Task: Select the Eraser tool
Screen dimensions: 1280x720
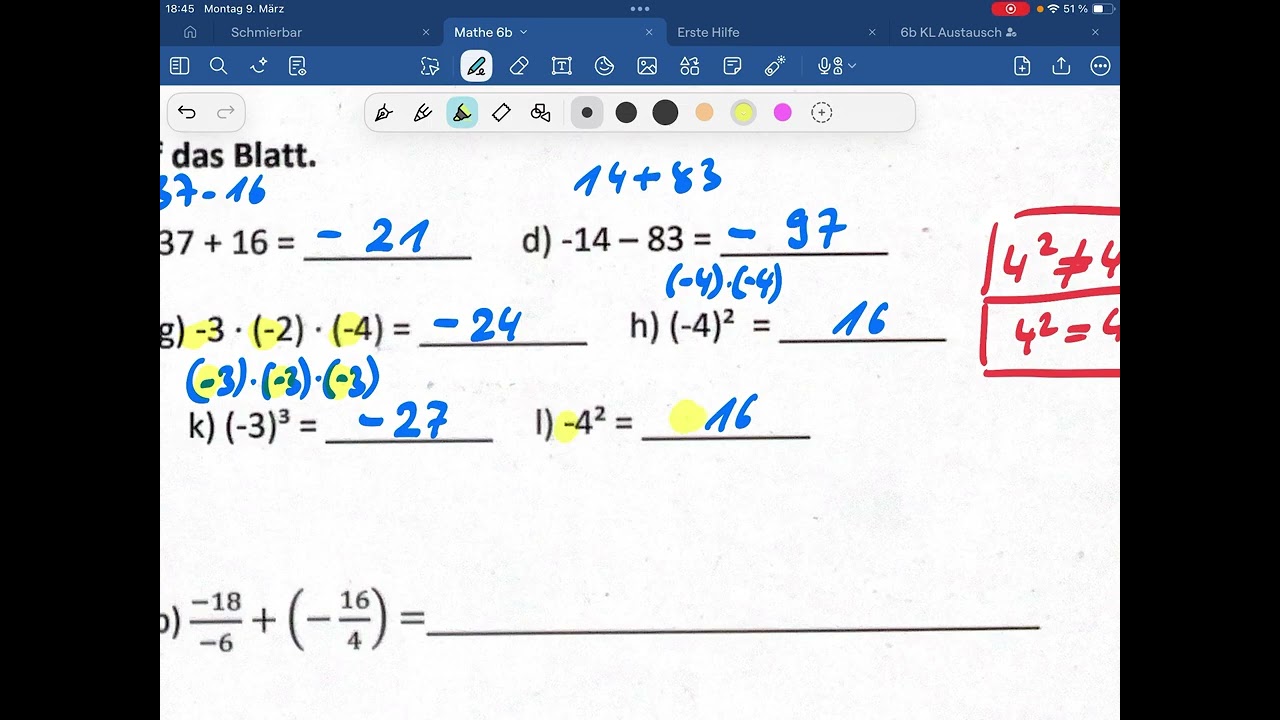Action: click(x=519, y=66)
